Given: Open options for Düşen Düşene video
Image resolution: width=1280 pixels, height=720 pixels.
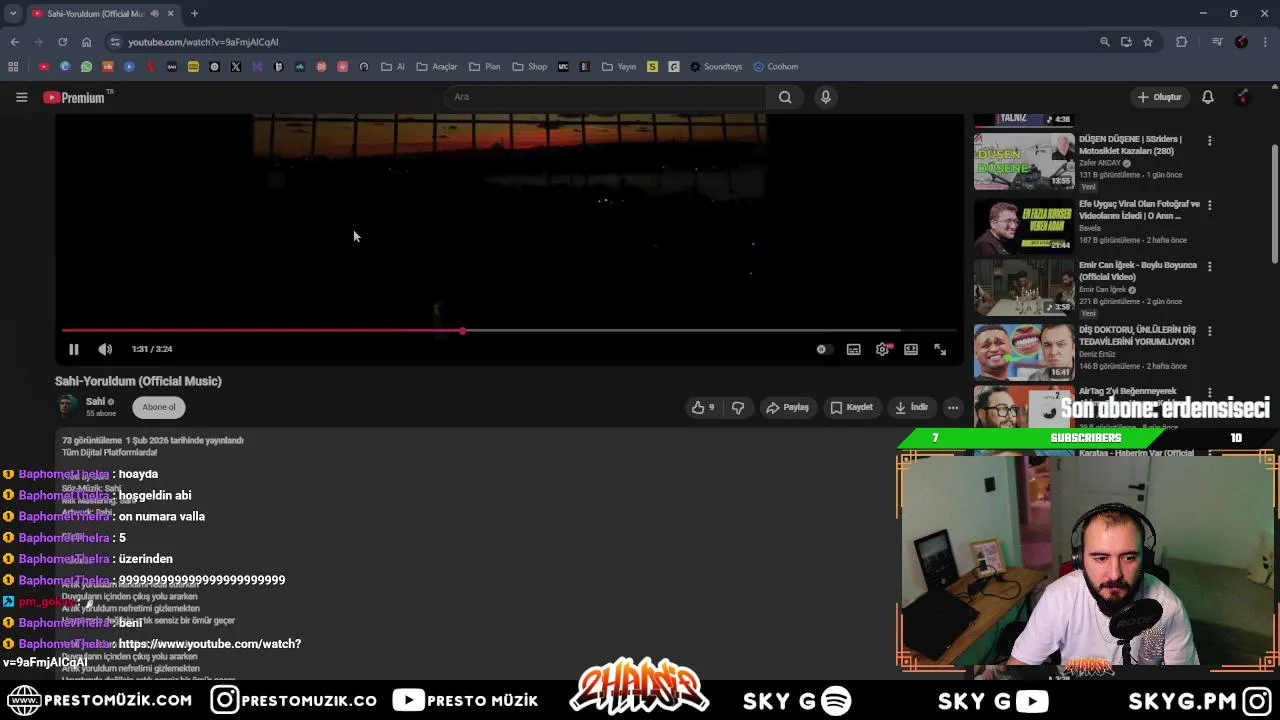Looking at the screenshot, I should 1209,141.
